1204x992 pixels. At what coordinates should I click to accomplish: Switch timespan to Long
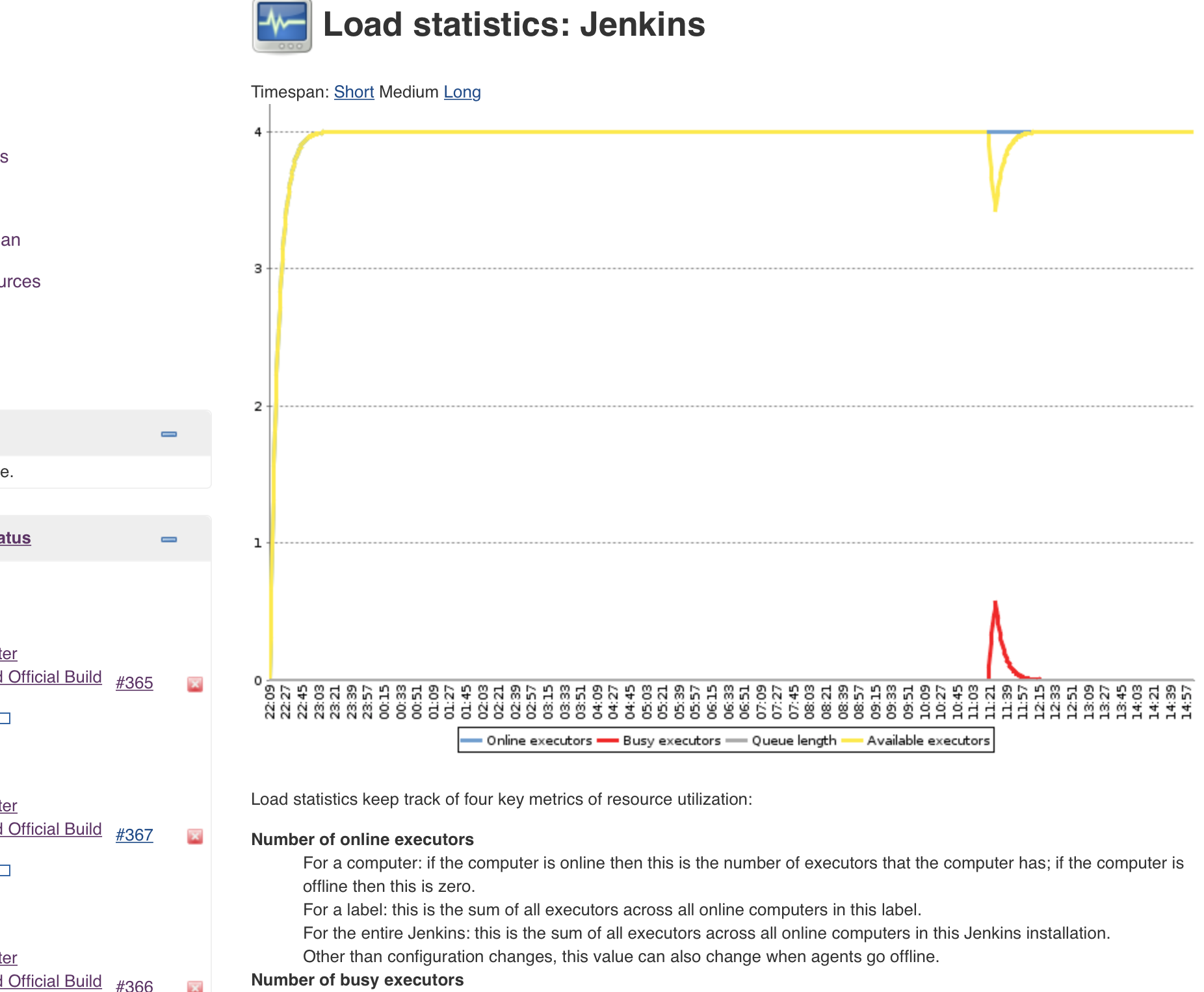point(462,92)
